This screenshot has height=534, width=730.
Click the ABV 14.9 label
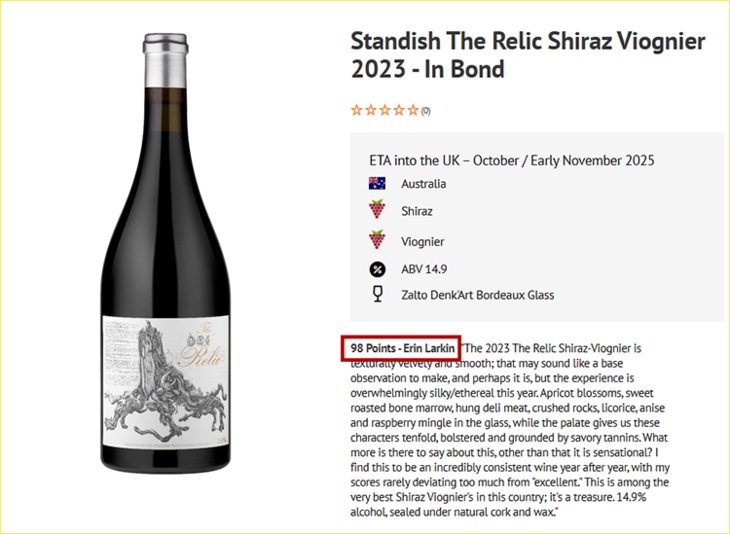424,268
